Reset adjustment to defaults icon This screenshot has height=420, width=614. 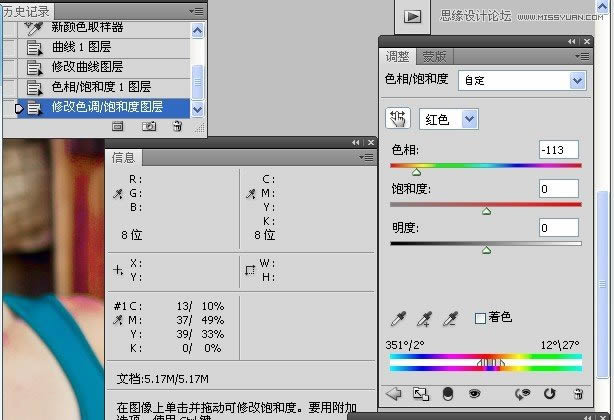tap(549, 394)
